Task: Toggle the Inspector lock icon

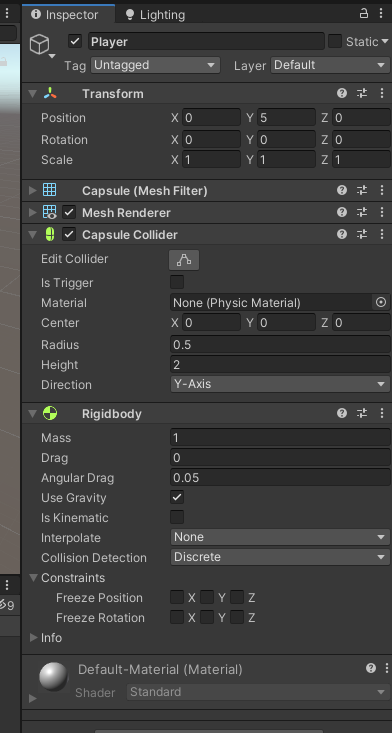Action: point(363,14)
